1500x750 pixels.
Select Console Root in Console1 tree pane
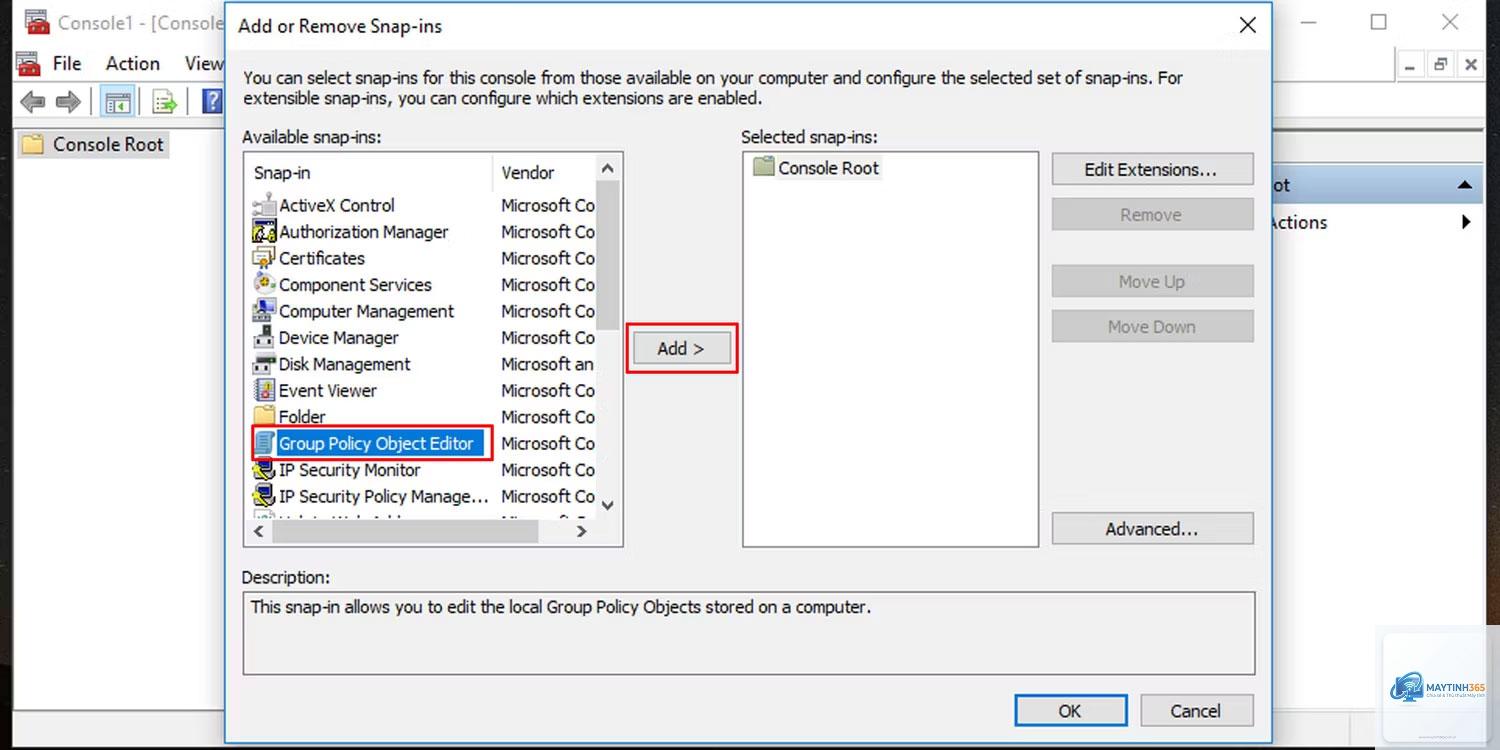pos(93,145)
